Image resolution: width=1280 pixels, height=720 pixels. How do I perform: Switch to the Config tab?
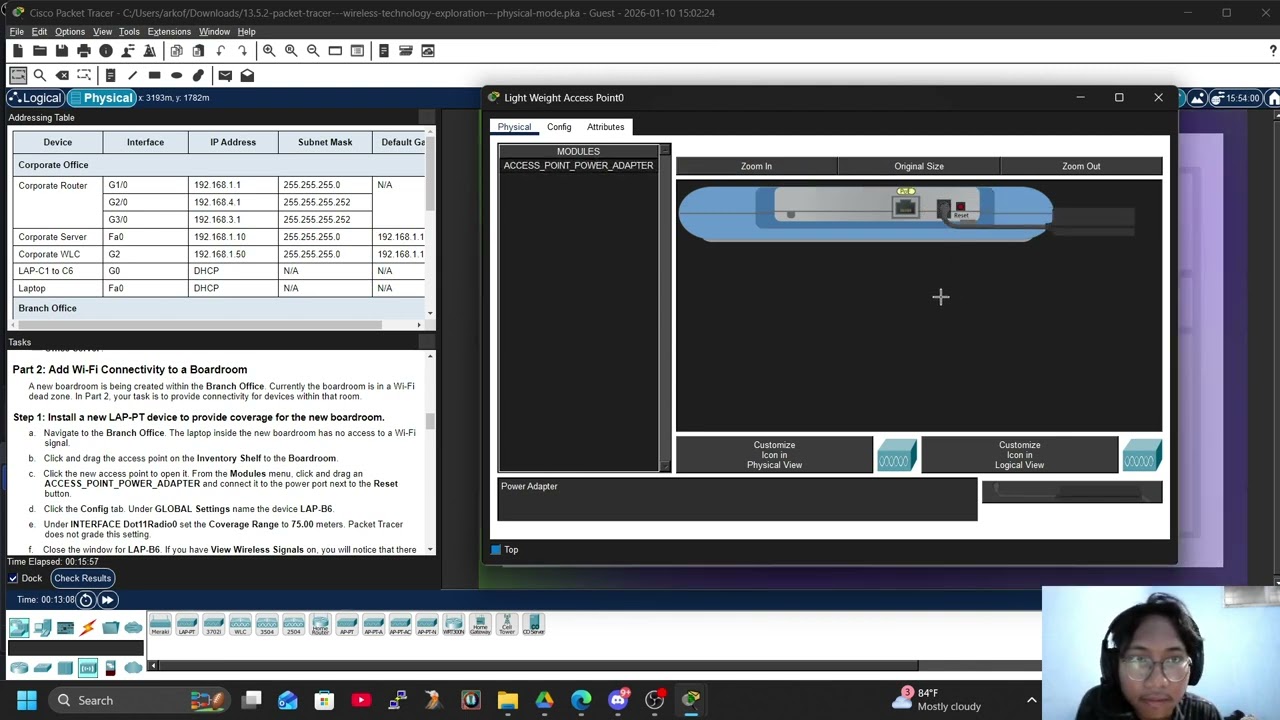[559, 127]
